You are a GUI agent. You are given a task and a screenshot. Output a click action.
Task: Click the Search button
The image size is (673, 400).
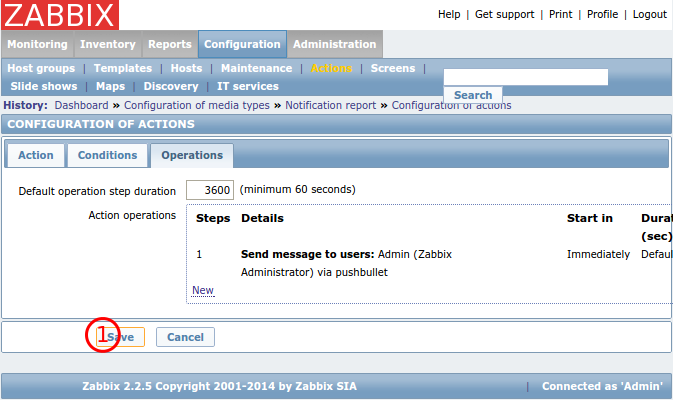click(473, 95)
